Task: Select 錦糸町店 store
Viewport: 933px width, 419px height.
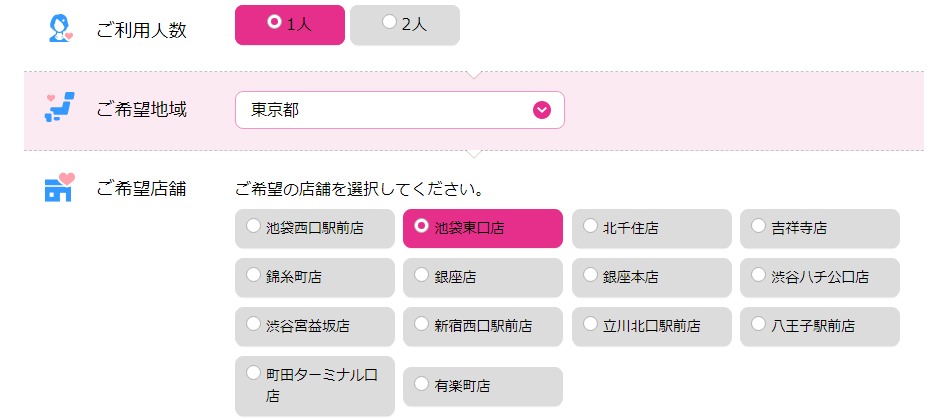Action: [315, 277]
